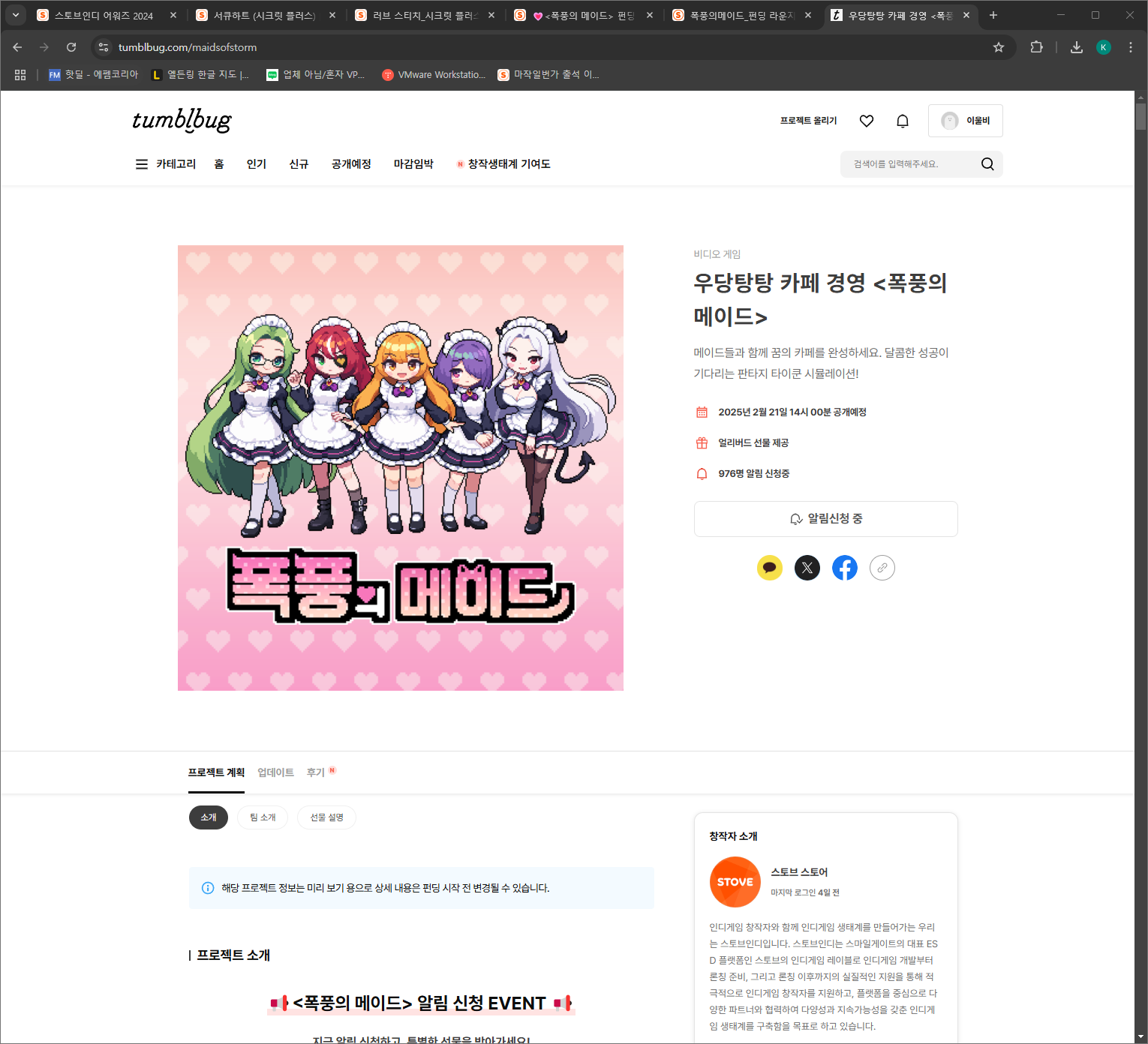This screenshot has height=1044, width=1148.
Task: Click the 2025년 2월 21일 공개예정 date
Action: (792, 412)
